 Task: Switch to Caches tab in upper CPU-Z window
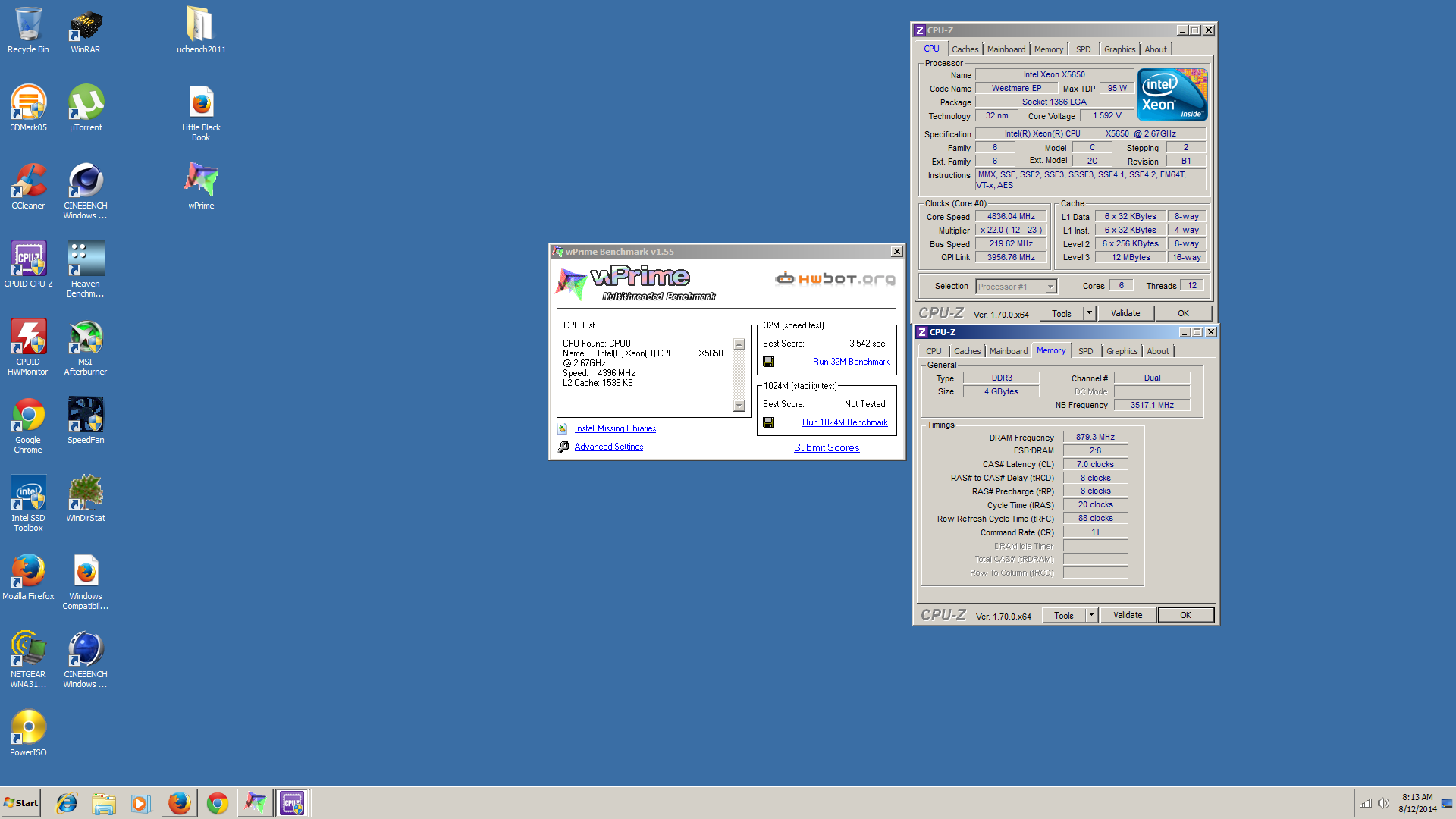pyautogui.click(x=965, y=49)
